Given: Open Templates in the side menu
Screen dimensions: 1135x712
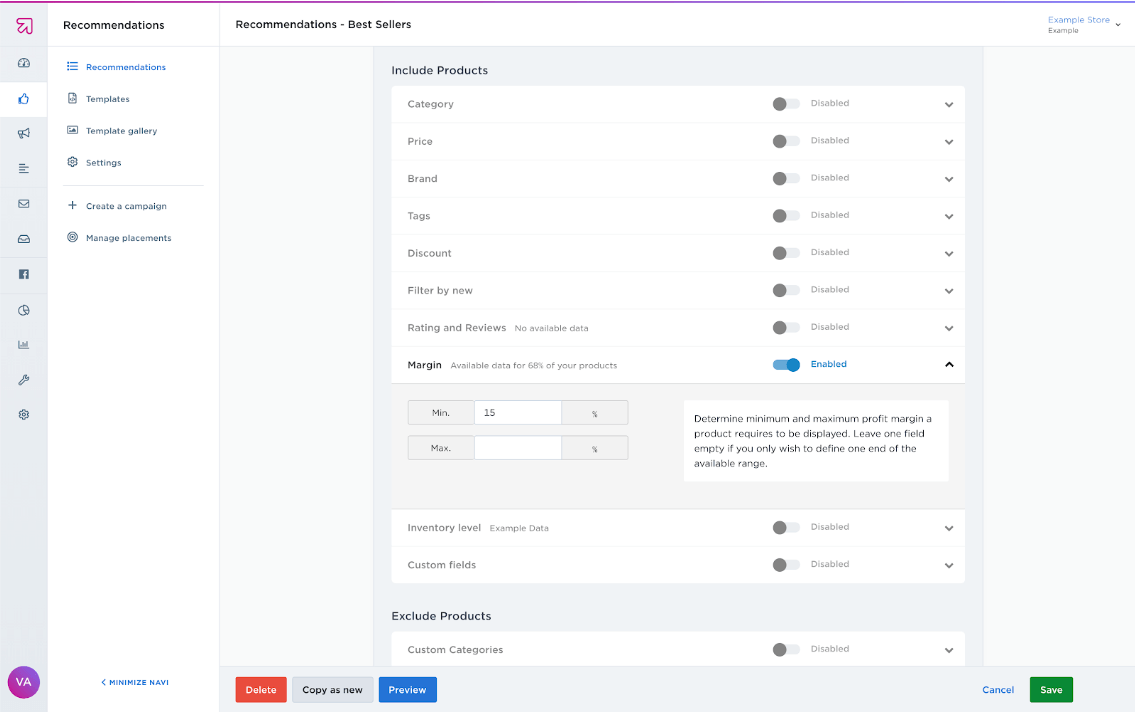Looking at the screenshot, I should 108,99.
